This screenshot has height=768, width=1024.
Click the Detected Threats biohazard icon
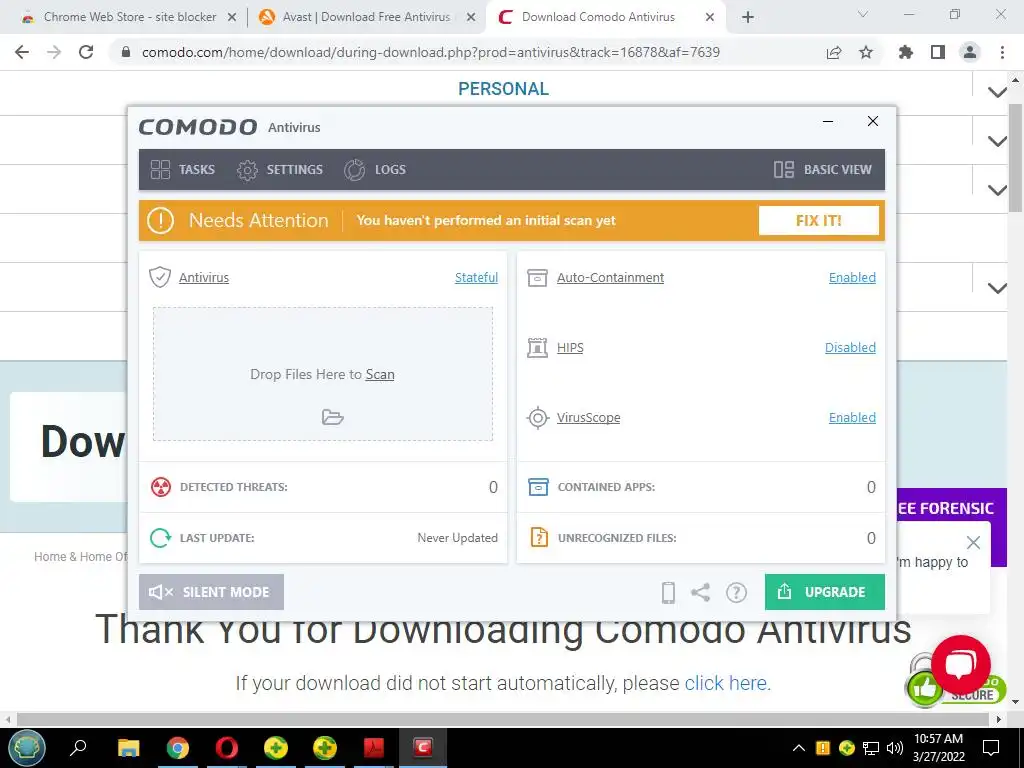[161, 487]
